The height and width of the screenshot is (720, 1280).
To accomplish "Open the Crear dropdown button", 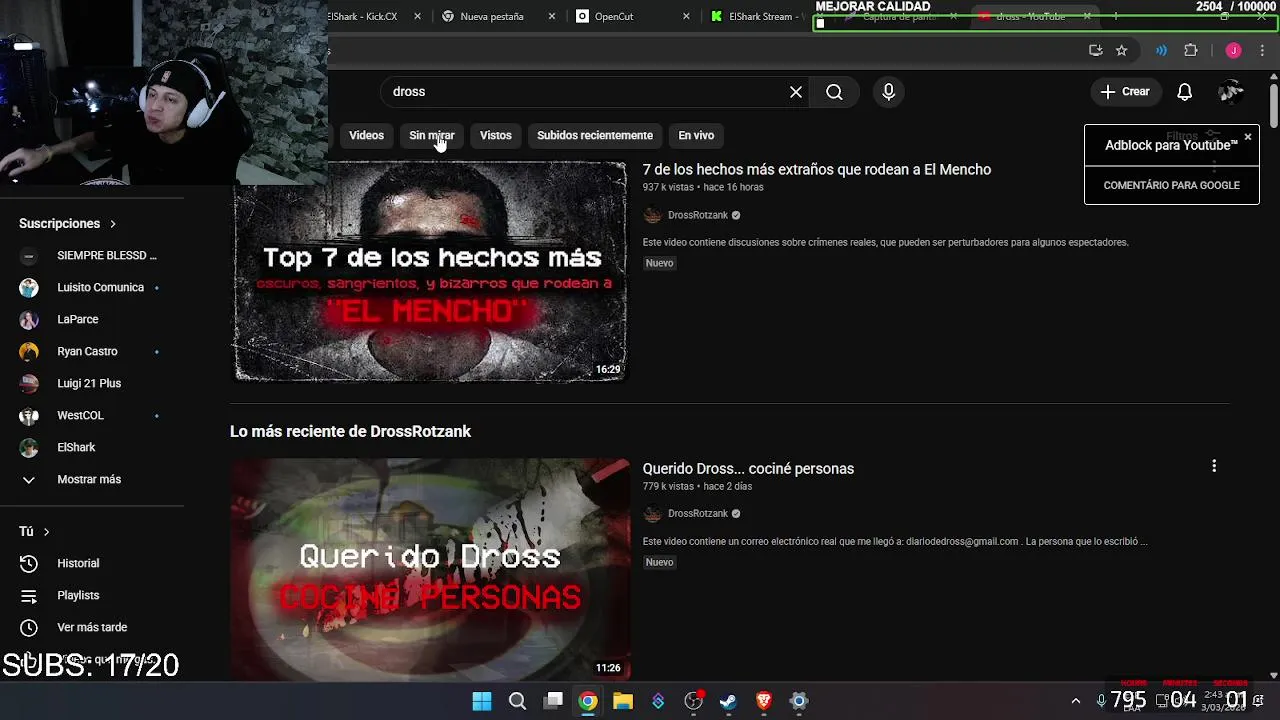I will 1126,92.
